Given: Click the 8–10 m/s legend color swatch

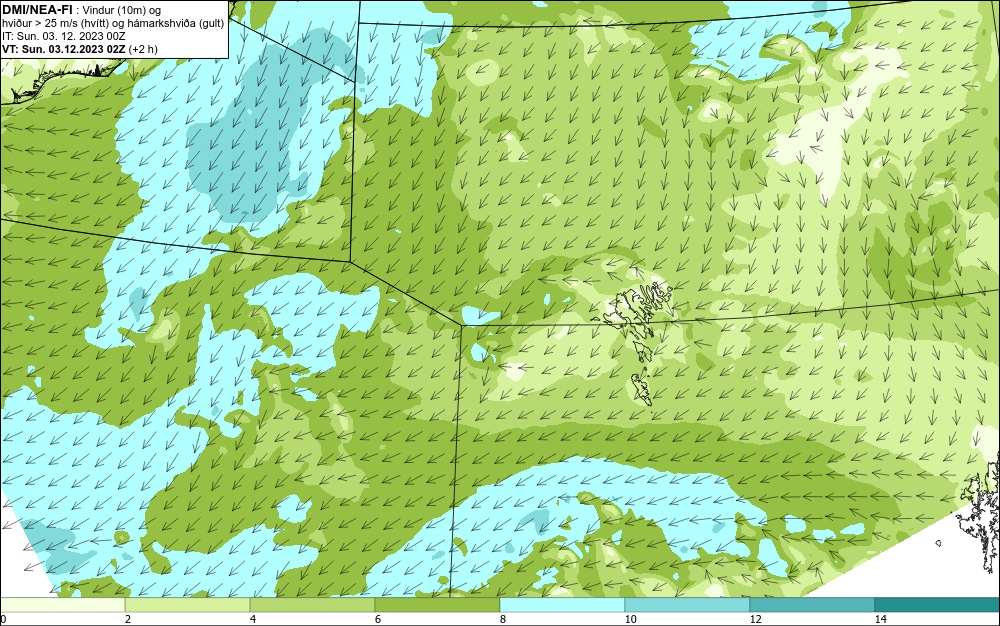Looking at the screenshot, I should tap(562, 604).
